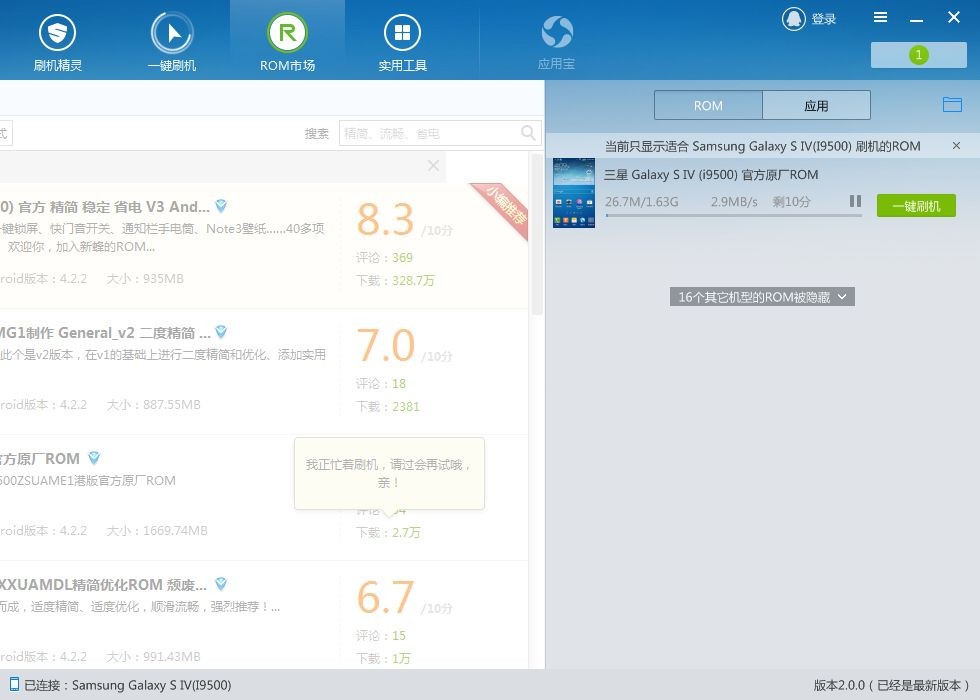This screenshot has width=980, height=700.
Task: Open the downloads folder icon
Action: (952, 105)
